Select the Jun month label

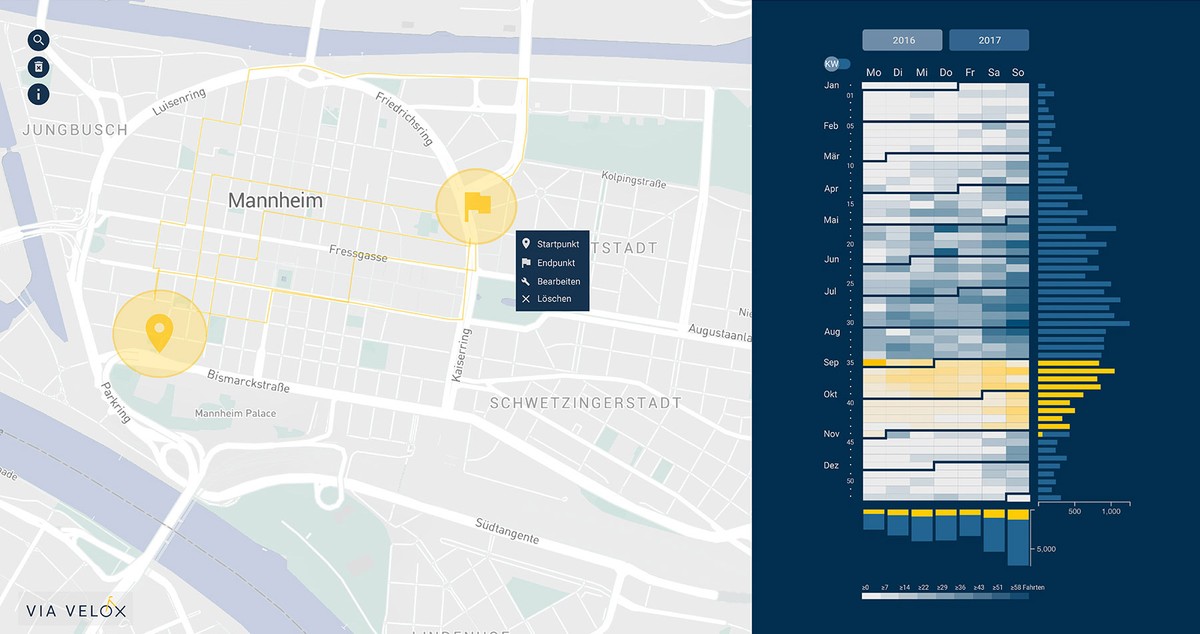coord(831,259)
